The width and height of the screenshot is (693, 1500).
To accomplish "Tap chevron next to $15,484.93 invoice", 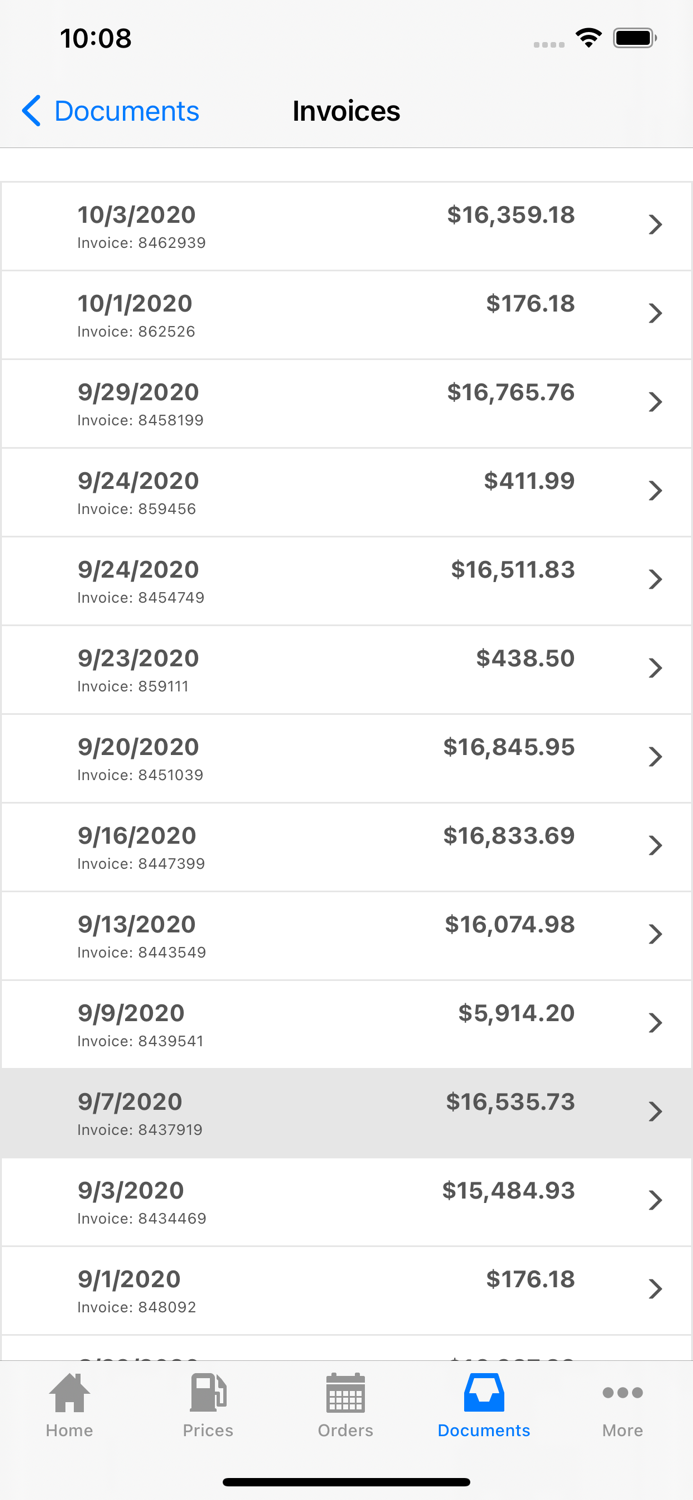I will coord(656,1200).
